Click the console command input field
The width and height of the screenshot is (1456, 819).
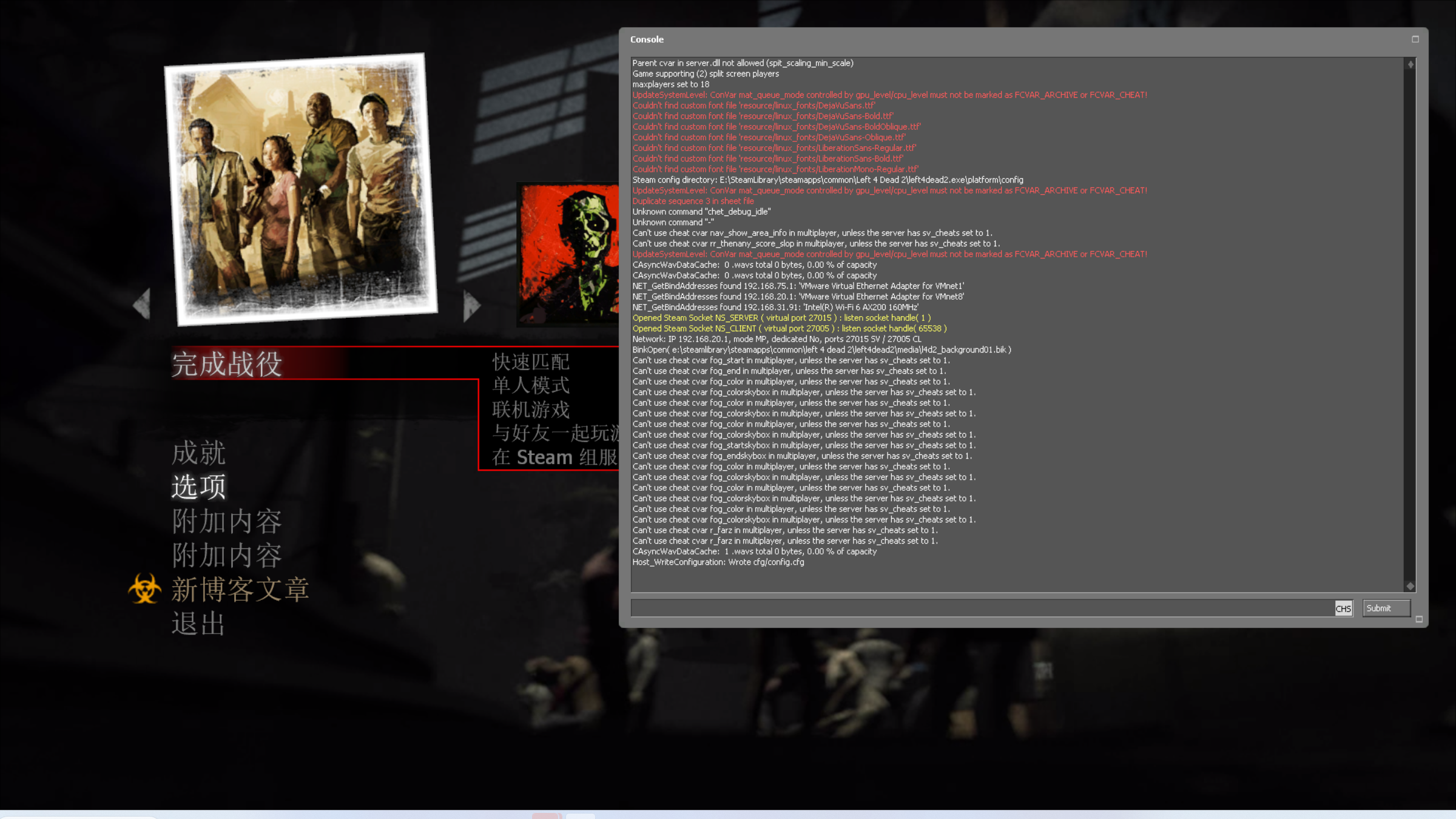coord(982,608)
